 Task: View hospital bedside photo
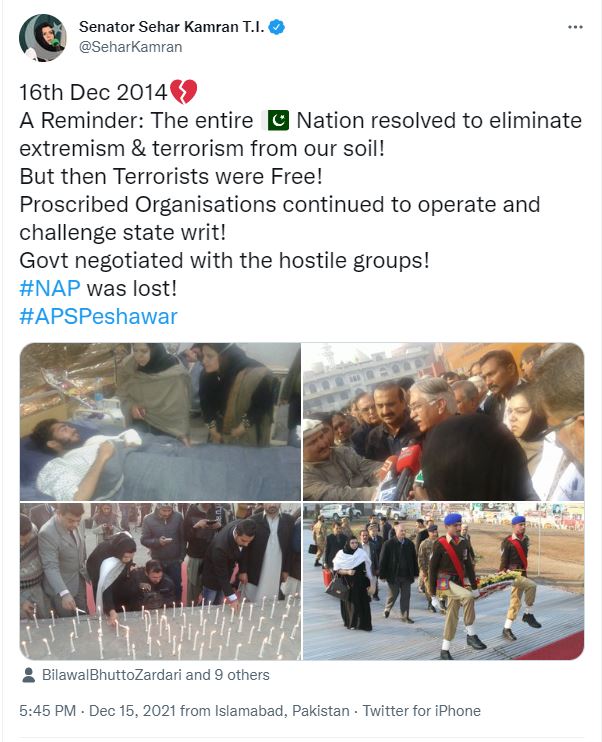160,422
